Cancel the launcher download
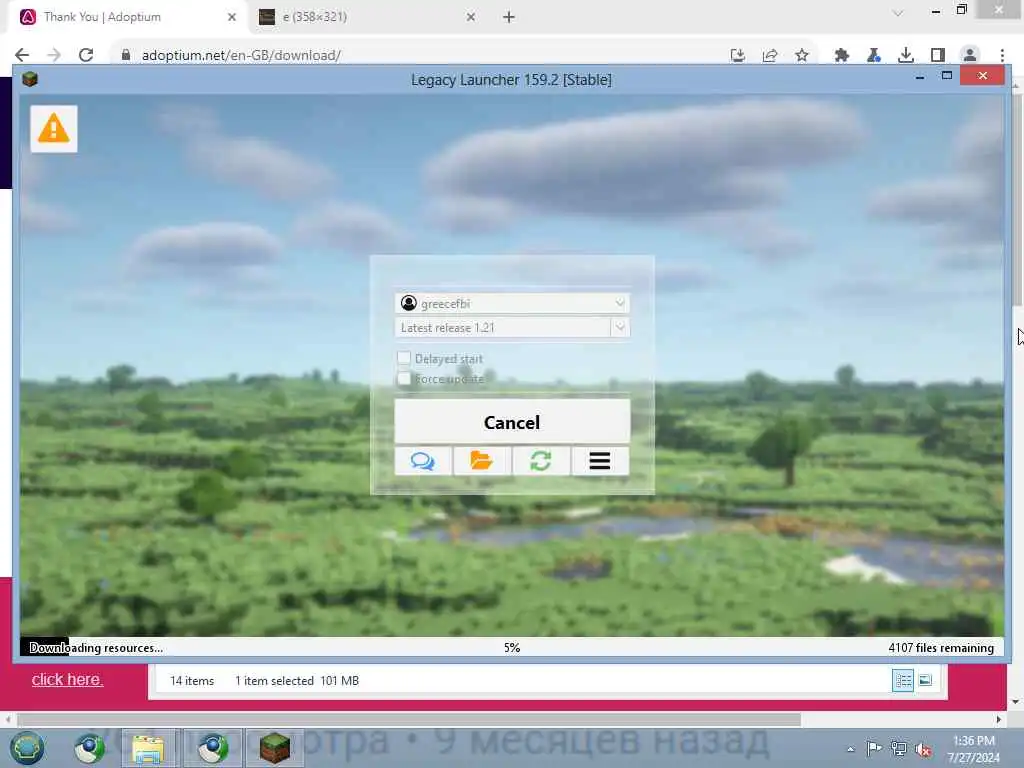 click(x=512, y=422)
